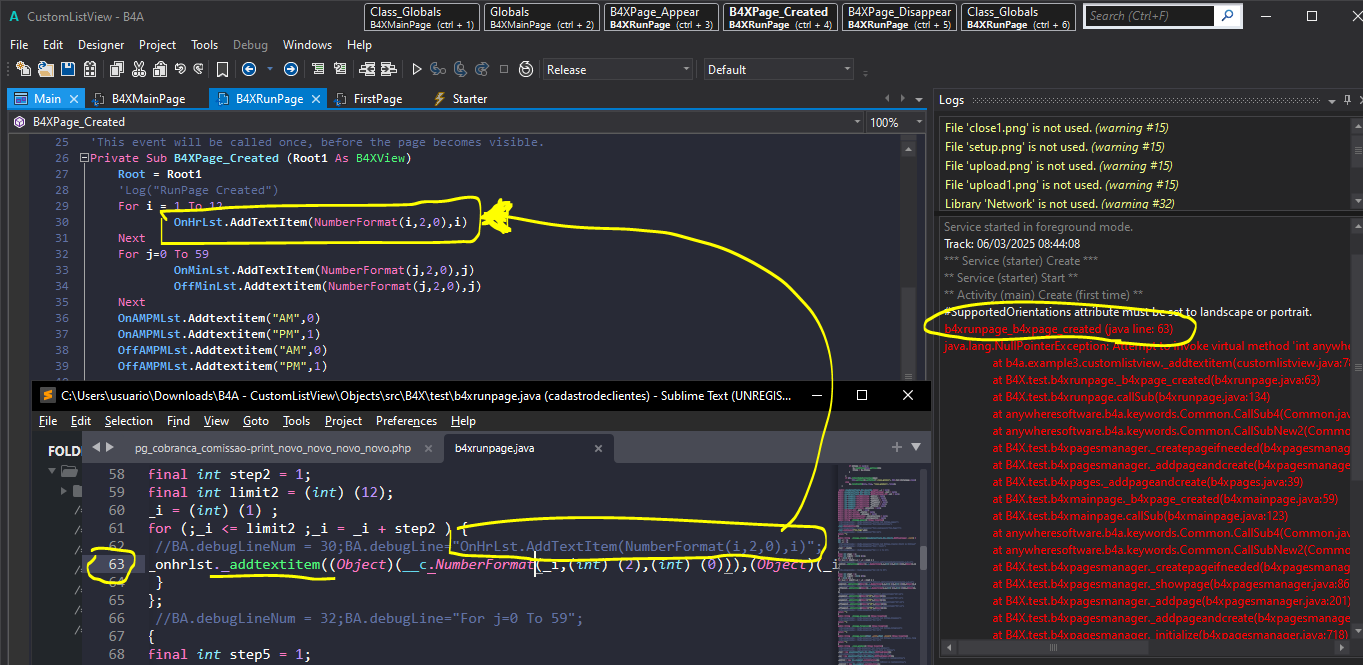This screenshot has width=1363, height=665.
Task: Click Sublime's previous tab left arrow
Action: [96, 448]
